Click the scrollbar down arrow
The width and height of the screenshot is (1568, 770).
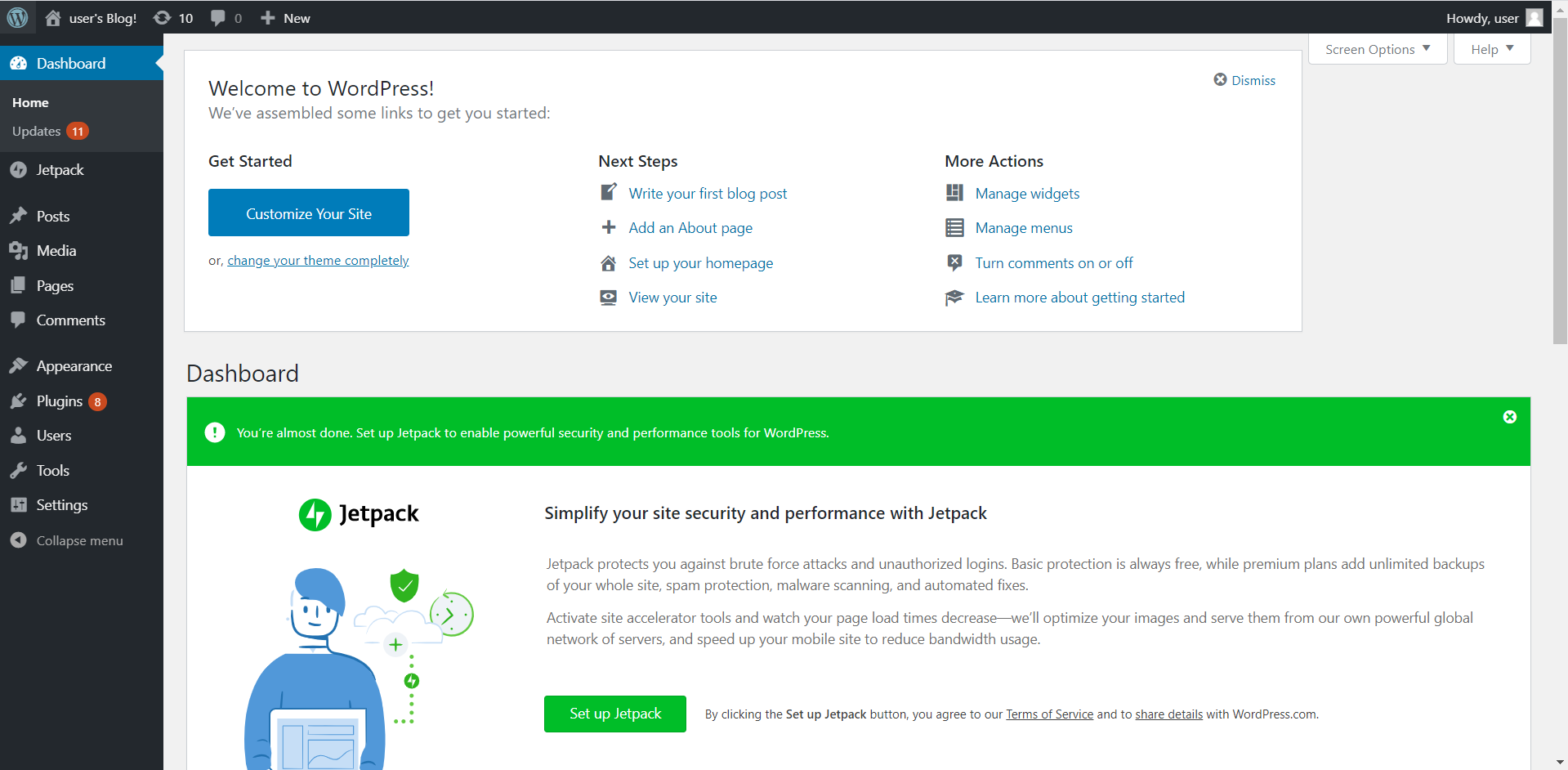pyautogui.click(x=1560, y=763)
